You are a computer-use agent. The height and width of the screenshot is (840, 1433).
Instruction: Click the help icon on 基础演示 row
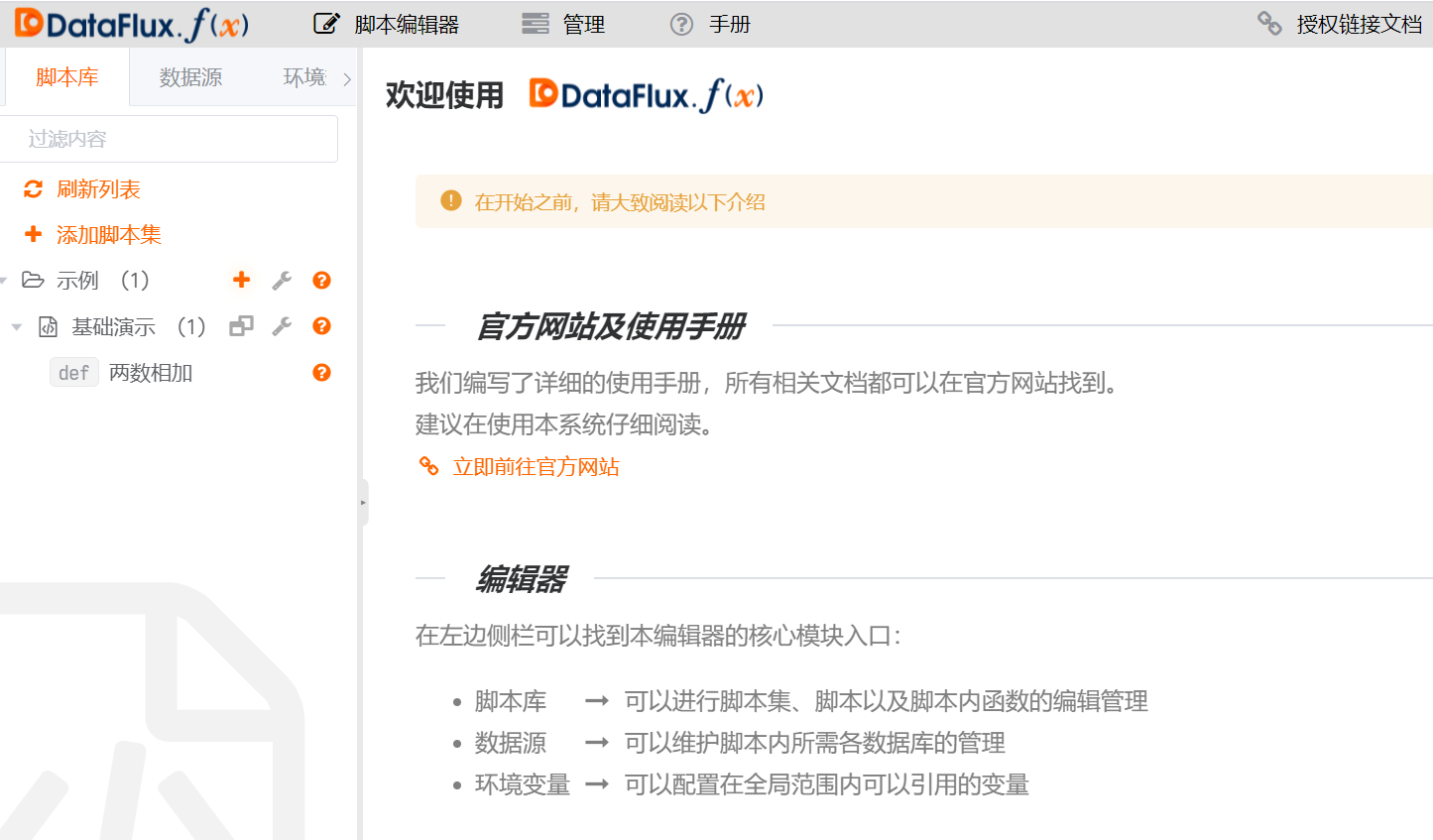point(321,326)
